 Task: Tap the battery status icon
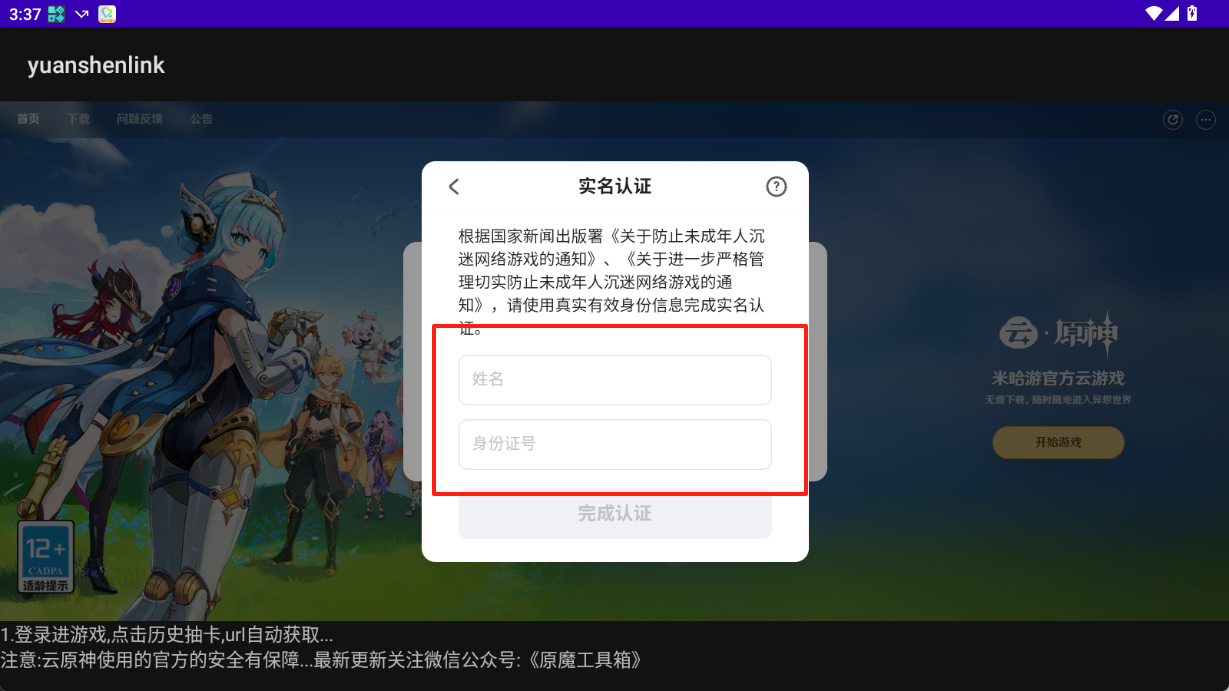[x=1192, y=14]
